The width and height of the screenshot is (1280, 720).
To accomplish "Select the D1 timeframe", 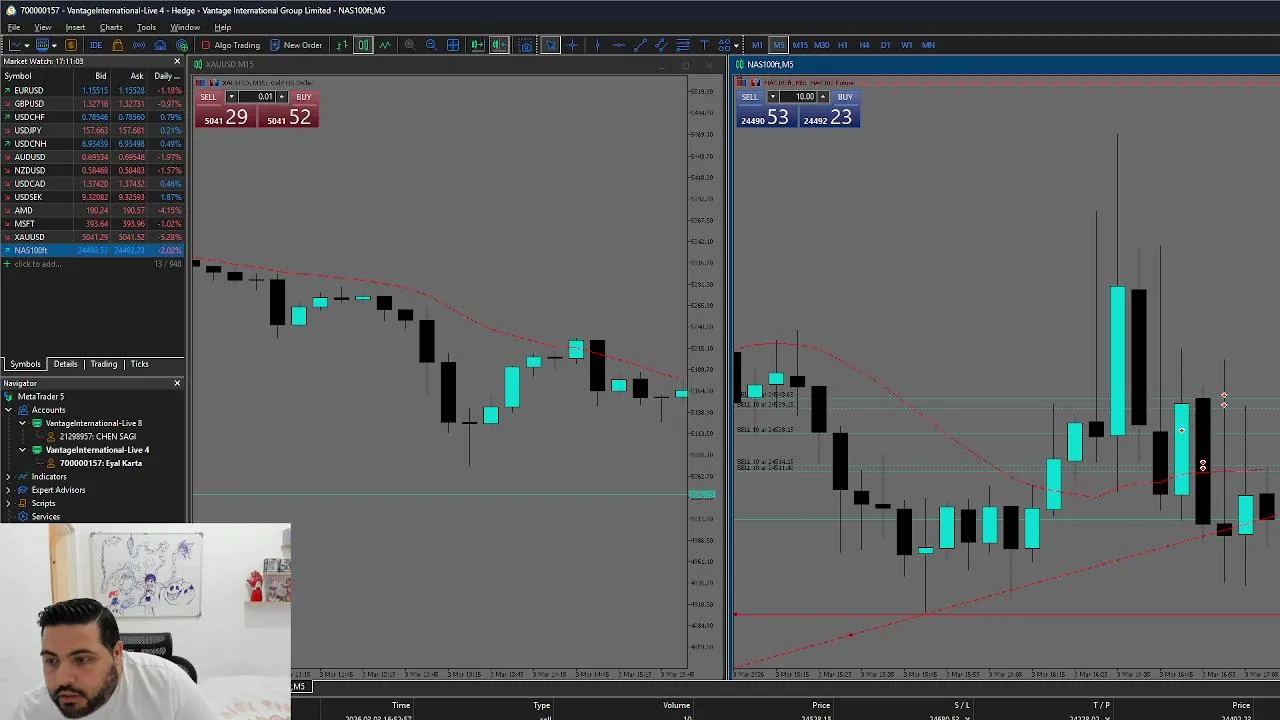I will click(886, 45).
